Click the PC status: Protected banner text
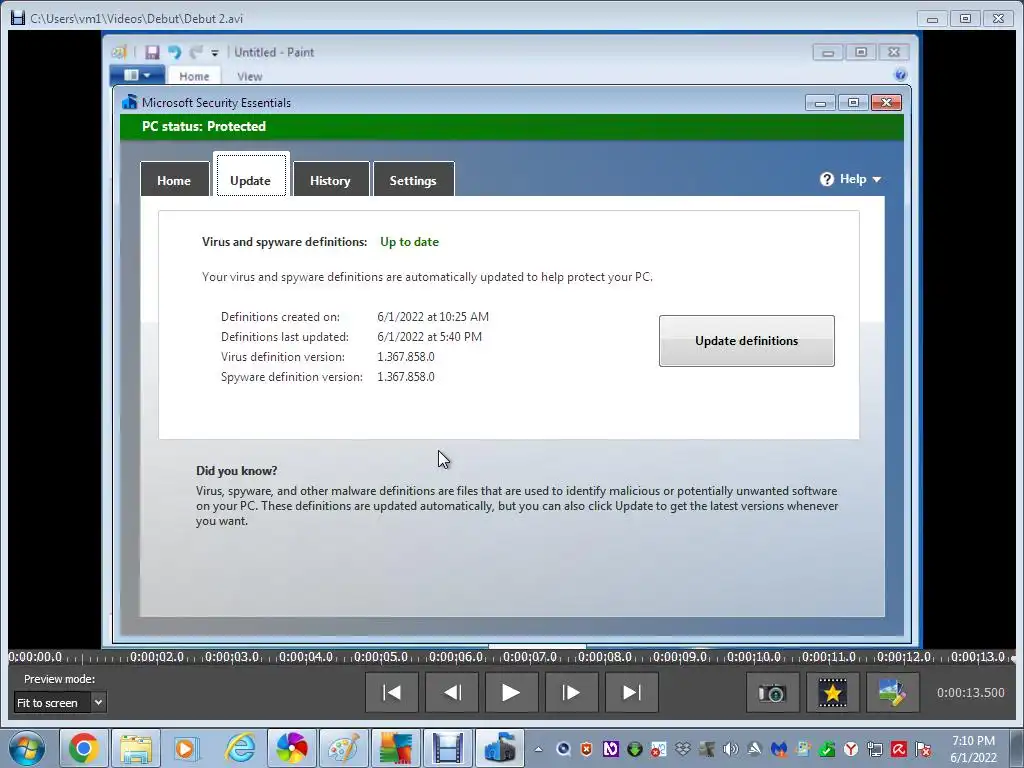1024x768 pixels. click(204, 126)
